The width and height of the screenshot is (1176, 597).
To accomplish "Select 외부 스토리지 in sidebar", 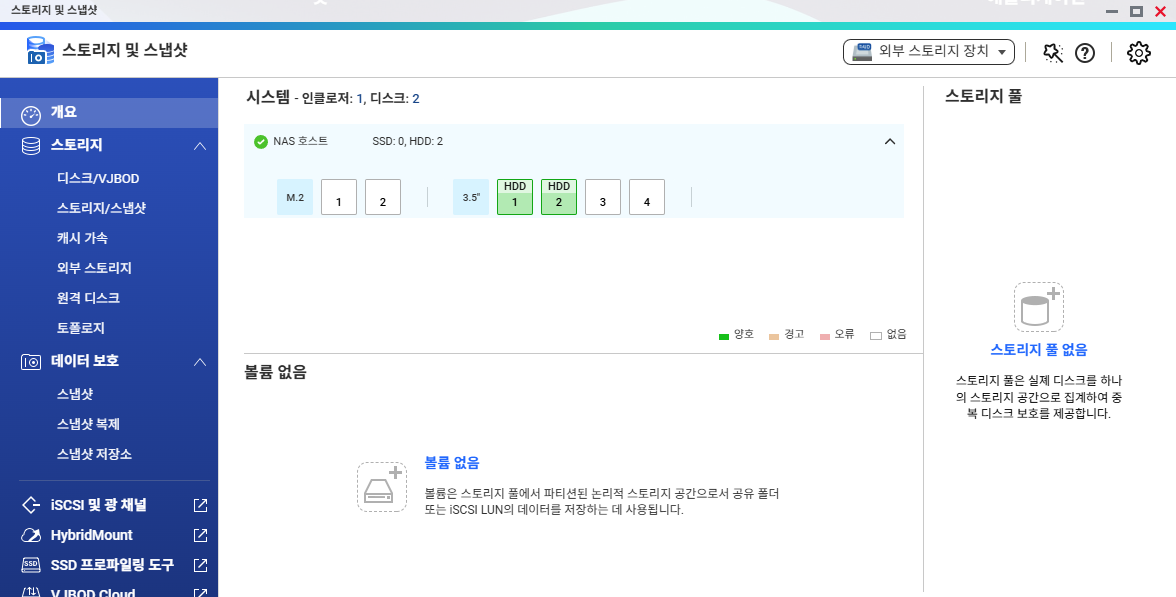I will coord(94,268).
